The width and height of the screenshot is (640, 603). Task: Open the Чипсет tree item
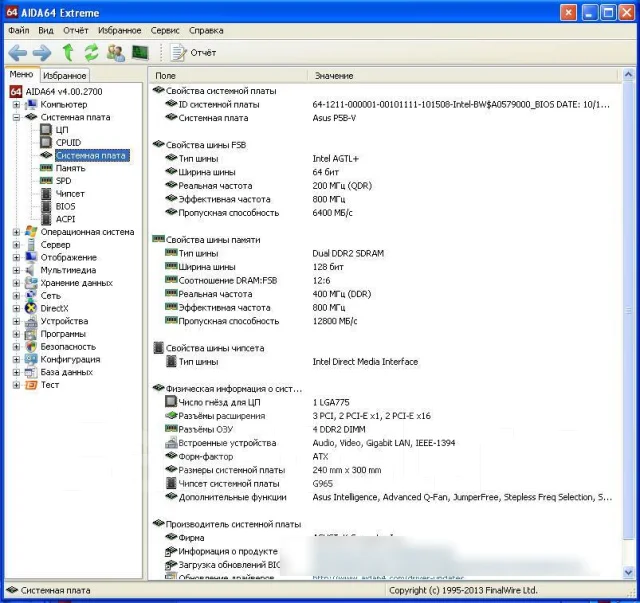click(70, 194)
